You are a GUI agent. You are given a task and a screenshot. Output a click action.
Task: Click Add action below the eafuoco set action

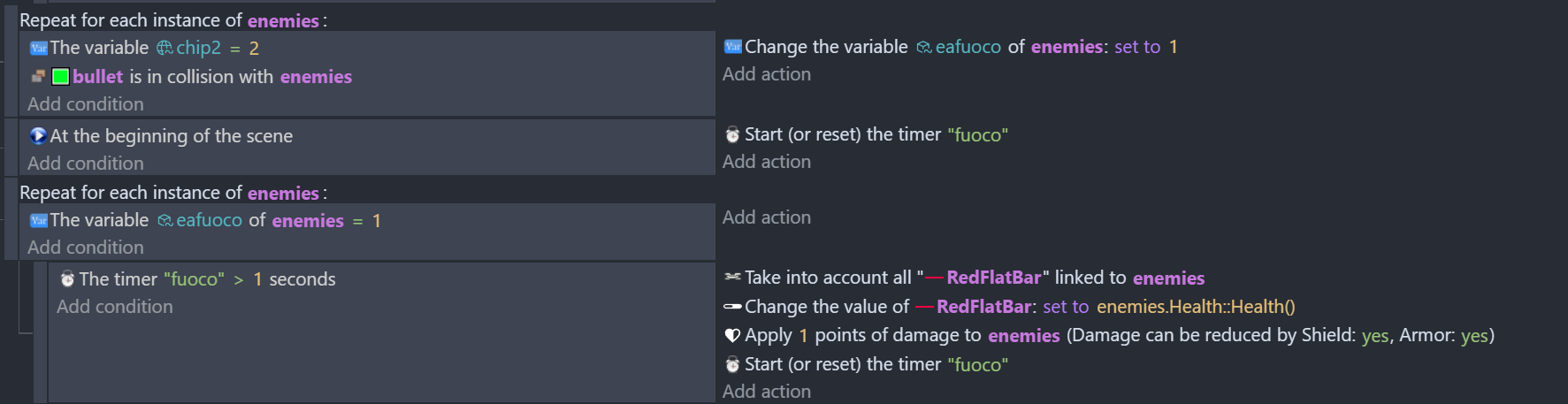[x=767, y=74]
